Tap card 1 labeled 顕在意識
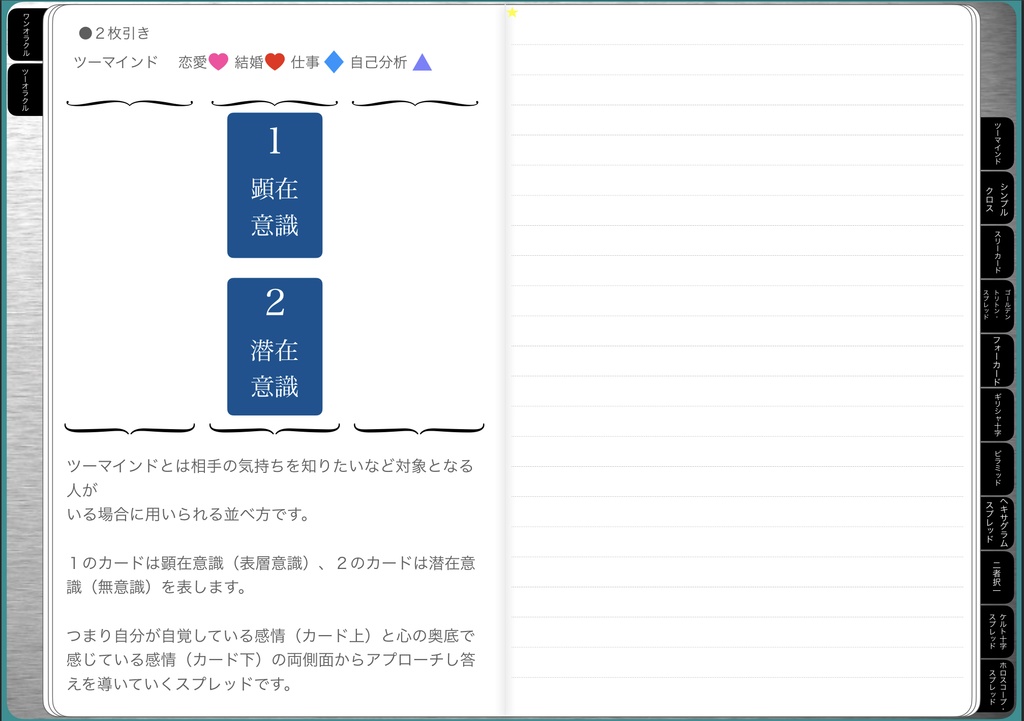Screen dimensions: 1024x721 click(274, 185)
